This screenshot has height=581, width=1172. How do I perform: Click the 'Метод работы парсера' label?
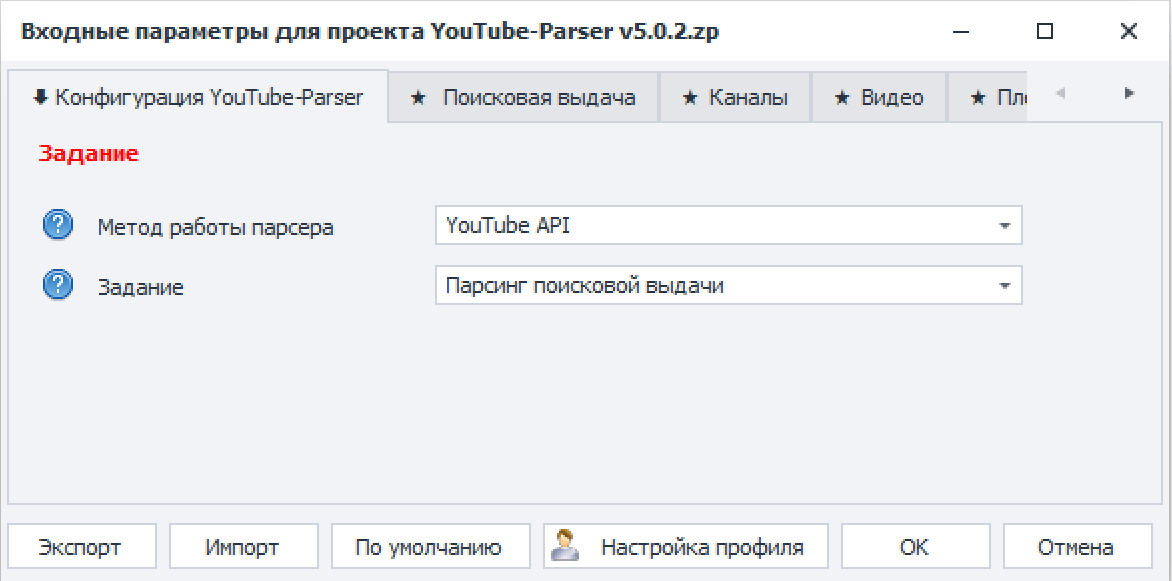(x=215, y=227)
